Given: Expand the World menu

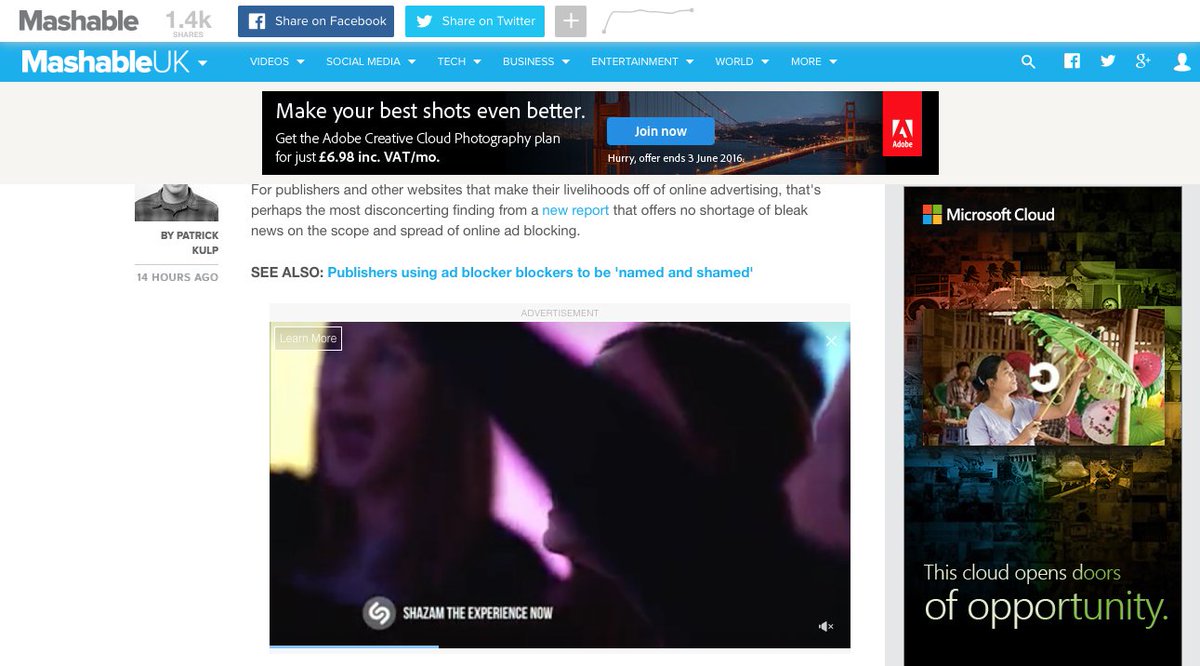Looking at the screenshot, I should pos(742,62).
